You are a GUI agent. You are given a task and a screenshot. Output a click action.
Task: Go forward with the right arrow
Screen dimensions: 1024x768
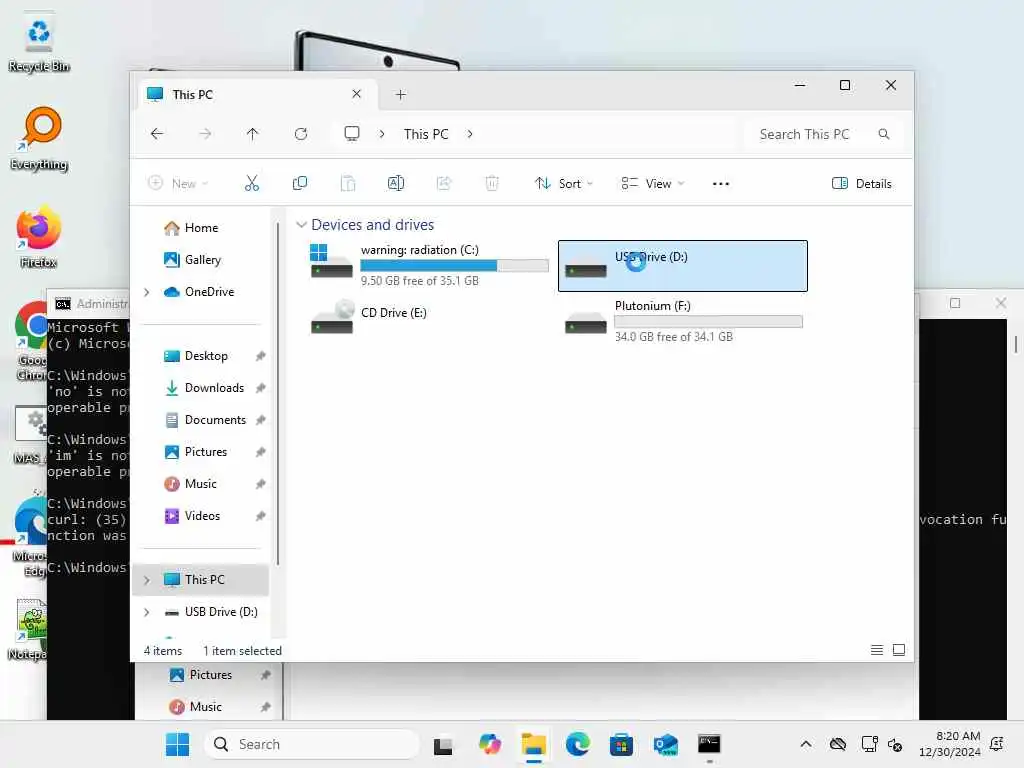[205, 134]
